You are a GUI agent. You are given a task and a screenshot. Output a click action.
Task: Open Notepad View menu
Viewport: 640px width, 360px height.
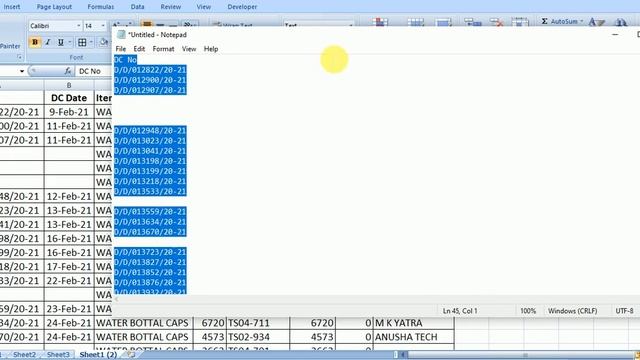(189, 49)
